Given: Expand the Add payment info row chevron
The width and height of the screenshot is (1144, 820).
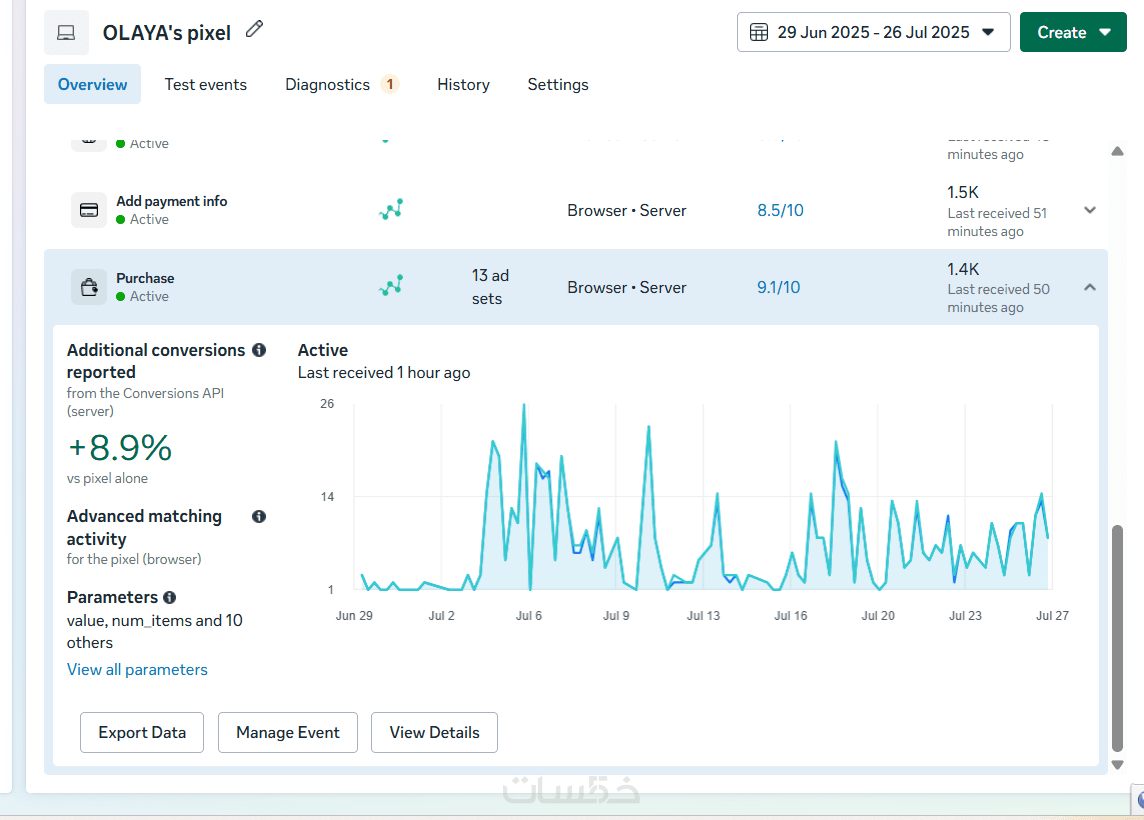Looking at the screenshot, I should click(x=1090, y=210).
